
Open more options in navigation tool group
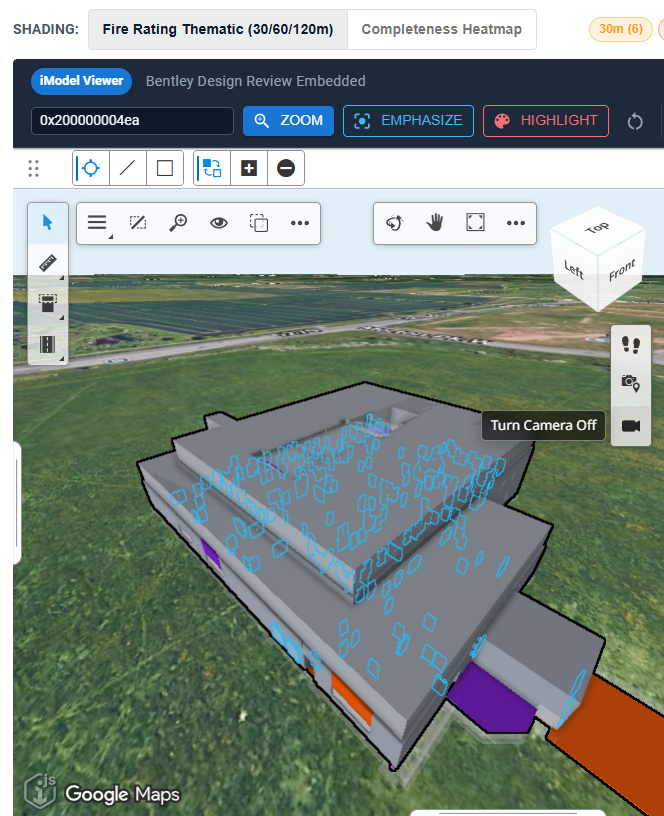516,223
